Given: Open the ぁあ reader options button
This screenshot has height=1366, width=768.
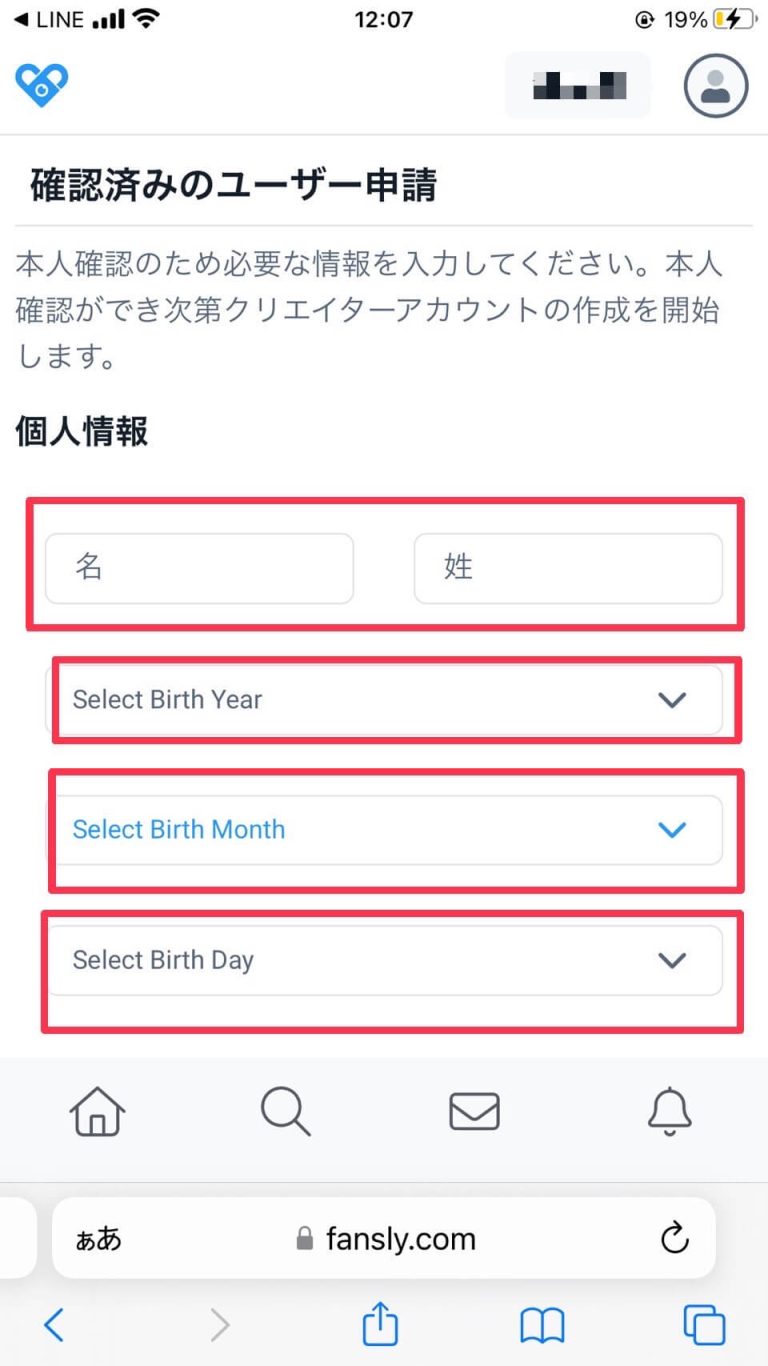Looking at the screenshot, I should [99, 1240].
